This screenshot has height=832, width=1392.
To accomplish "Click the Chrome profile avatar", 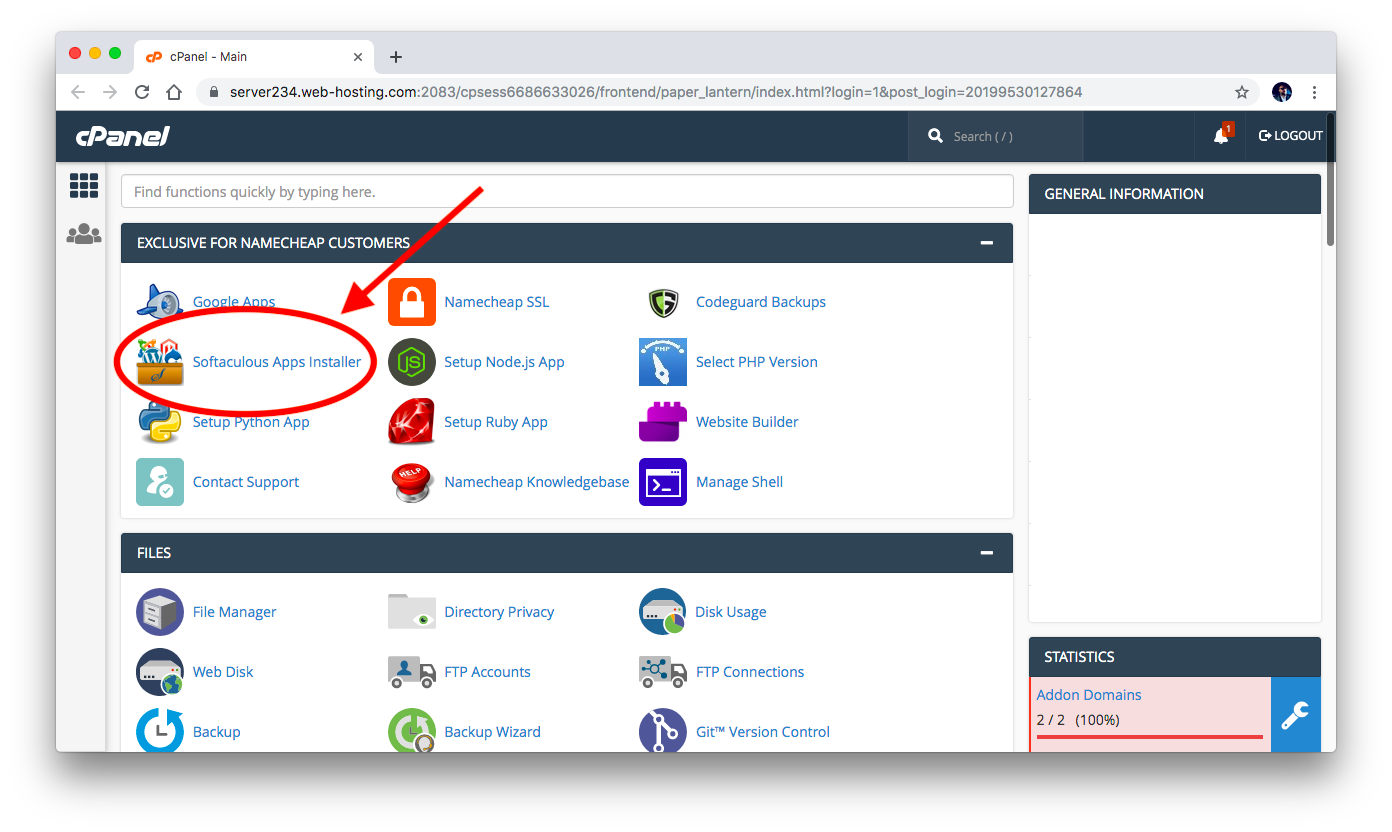I will pyautogui.click(x=1282, y=92).
